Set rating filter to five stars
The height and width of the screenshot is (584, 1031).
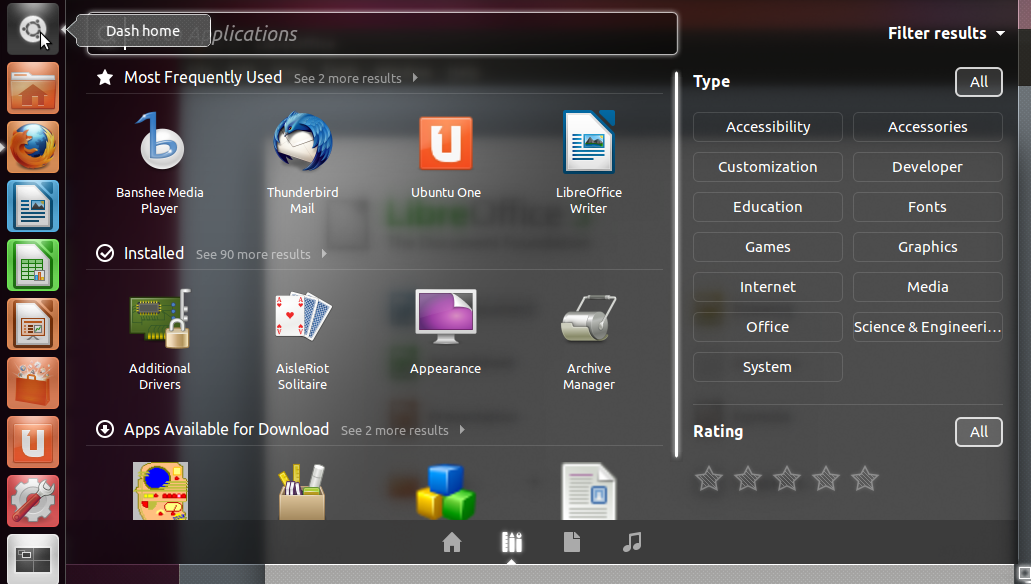click(x=865, y=479)
